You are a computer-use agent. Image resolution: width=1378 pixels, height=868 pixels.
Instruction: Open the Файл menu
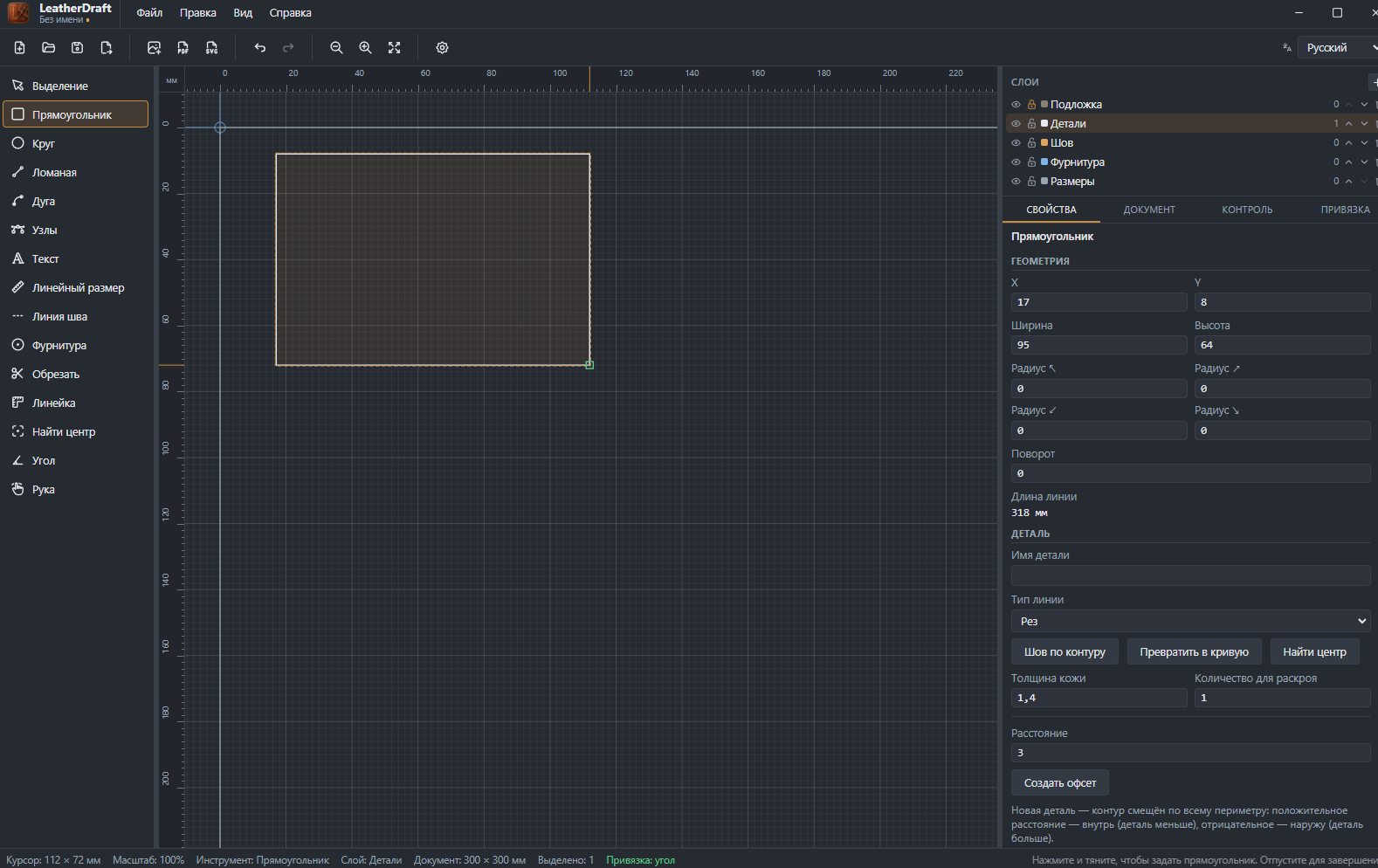pyautogui.click(x=149, y=13)
